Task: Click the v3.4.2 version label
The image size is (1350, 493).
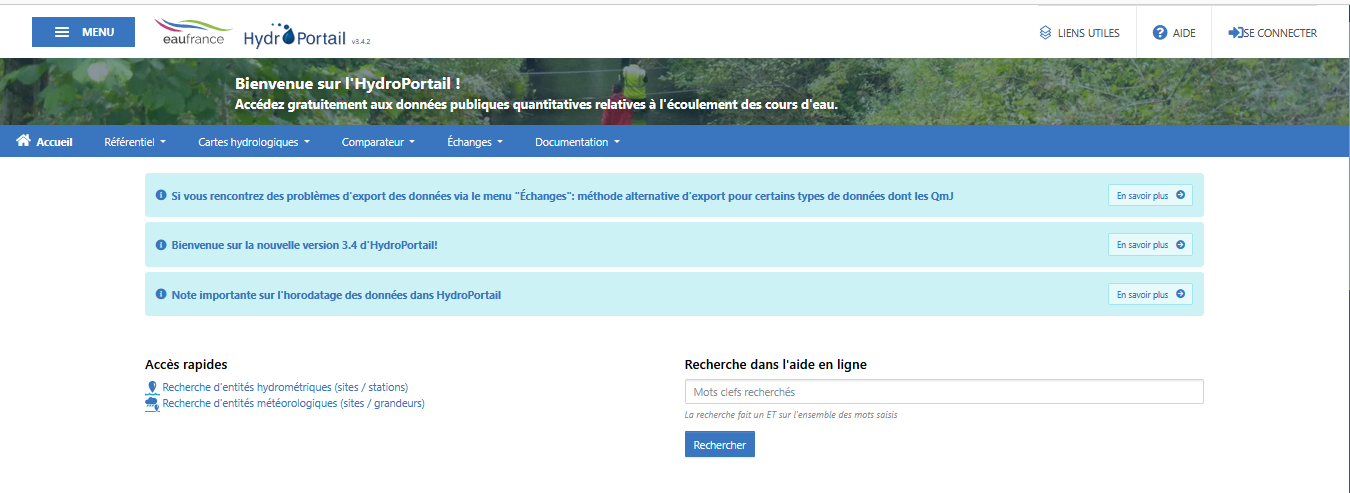Action: click(361, 42)
